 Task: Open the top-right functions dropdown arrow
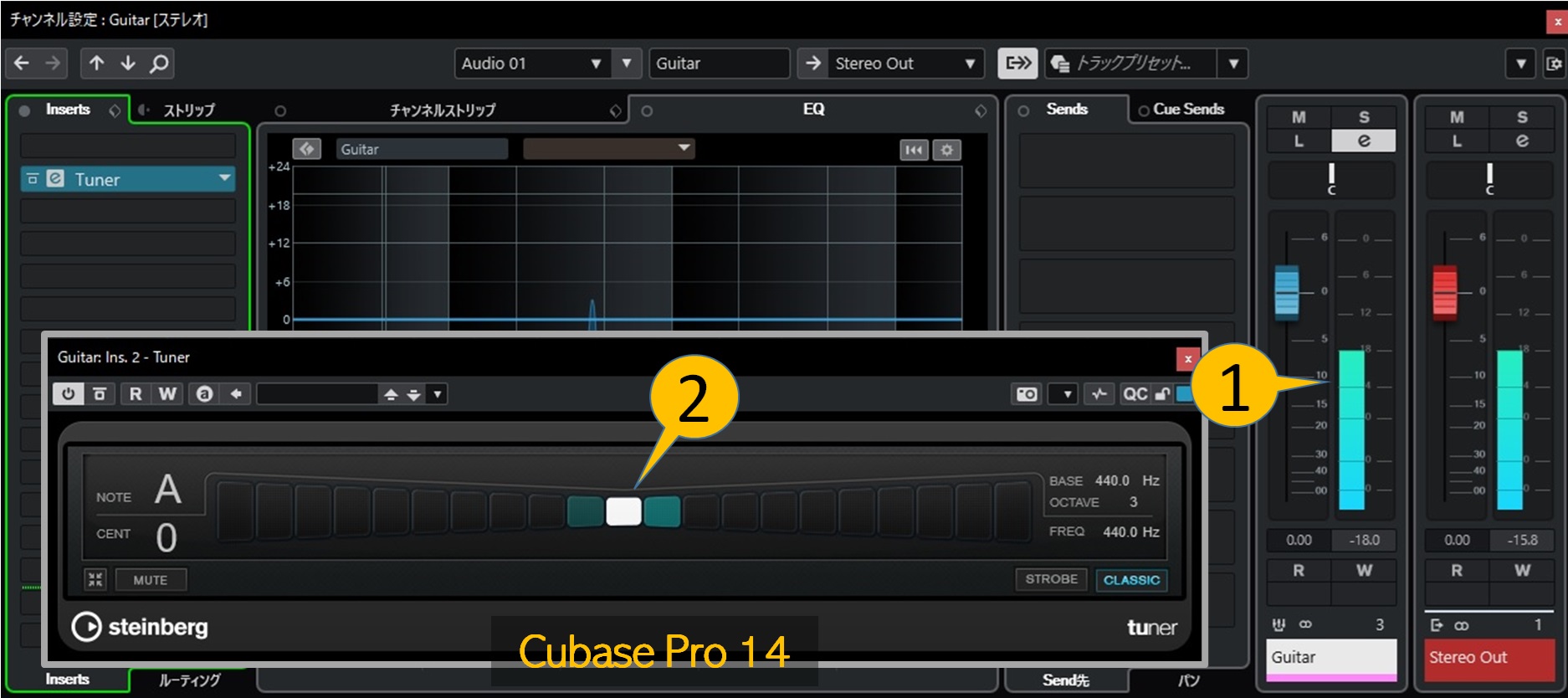[x=1521, y=64]
